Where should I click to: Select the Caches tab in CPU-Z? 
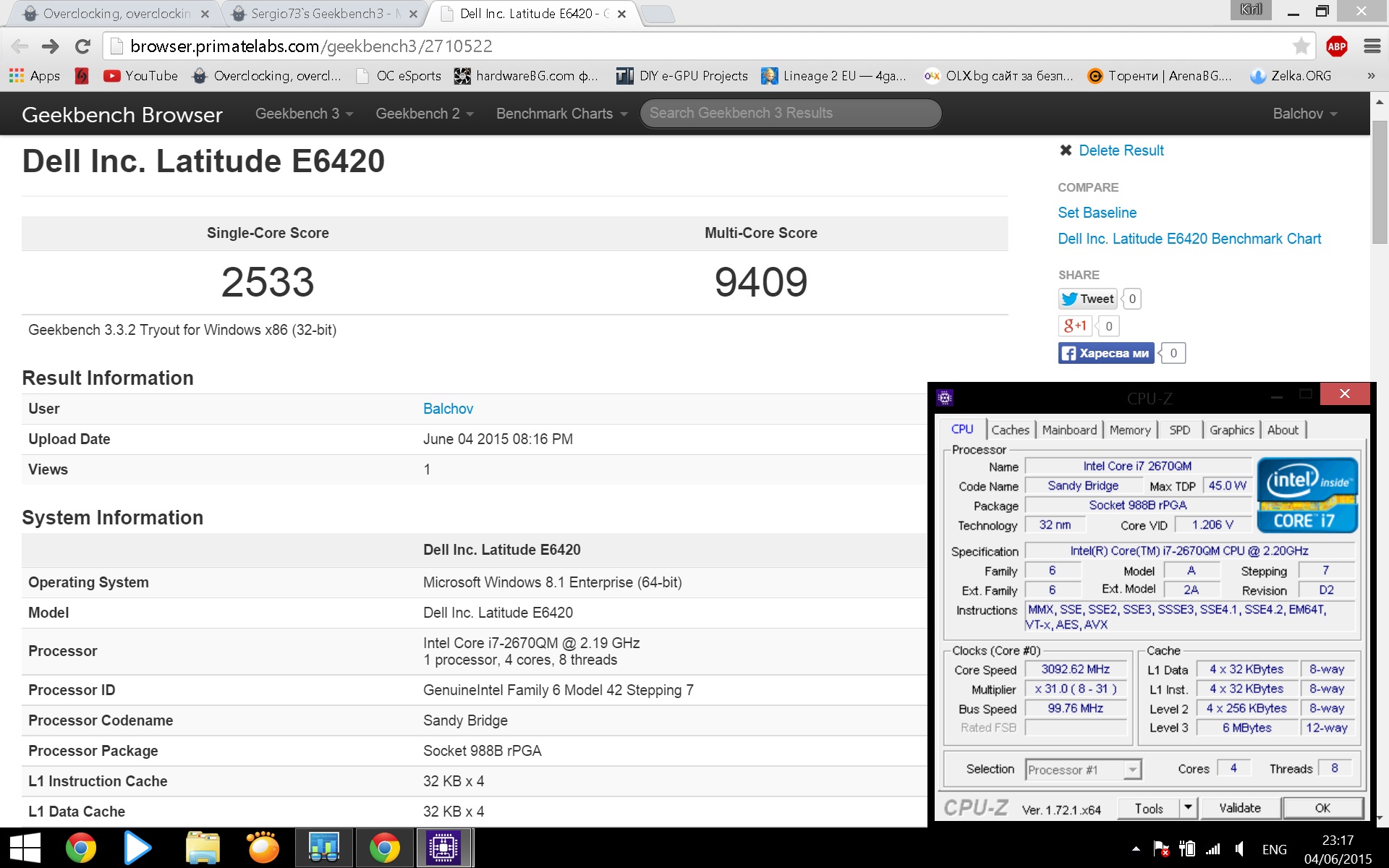[x=1010, y=430]
